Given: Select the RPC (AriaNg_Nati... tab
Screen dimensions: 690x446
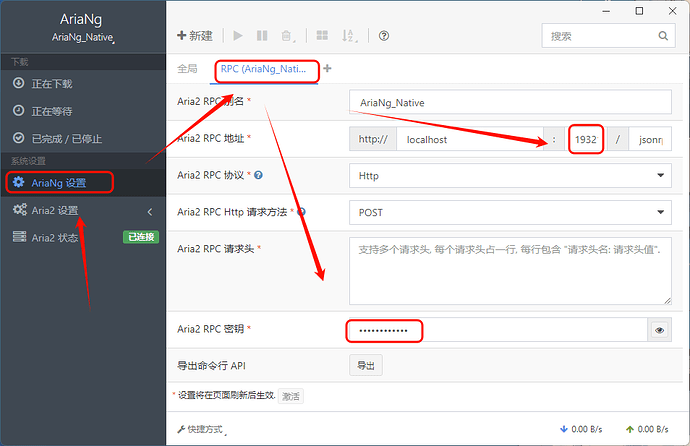Looking at the screenshot, I should 264,69.
